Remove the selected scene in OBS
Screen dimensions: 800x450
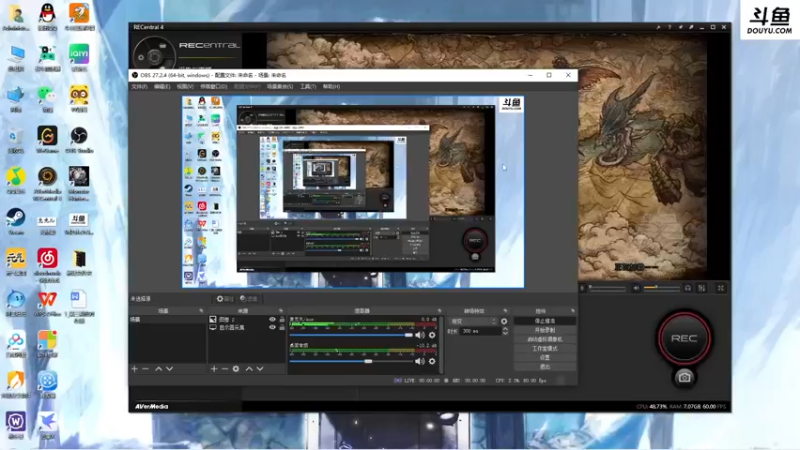(x=146, y=368)
